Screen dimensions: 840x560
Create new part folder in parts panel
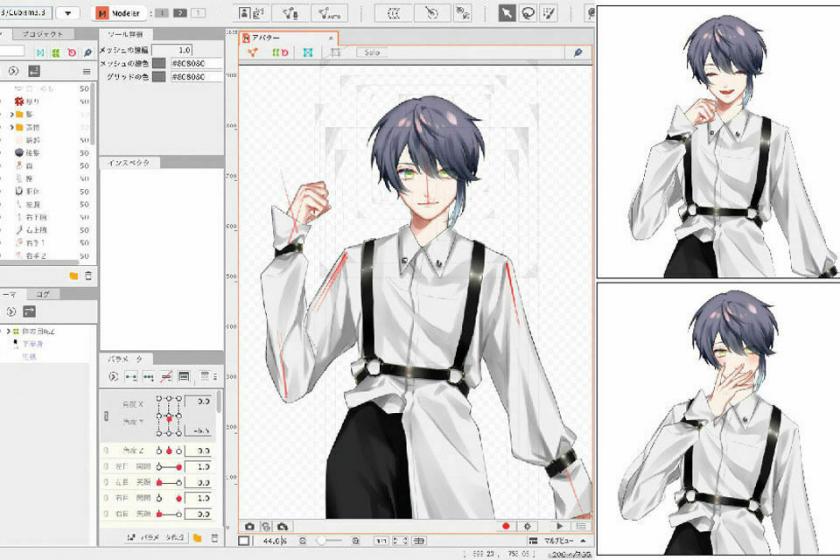74,275
